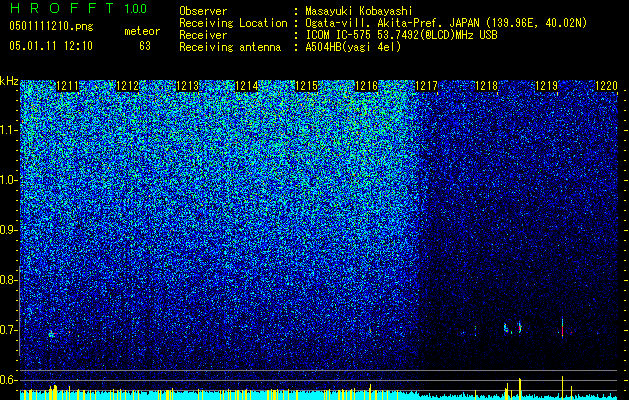Click the 1217 time marker
Screen dimensions: 629x400
tap(426, 86)
